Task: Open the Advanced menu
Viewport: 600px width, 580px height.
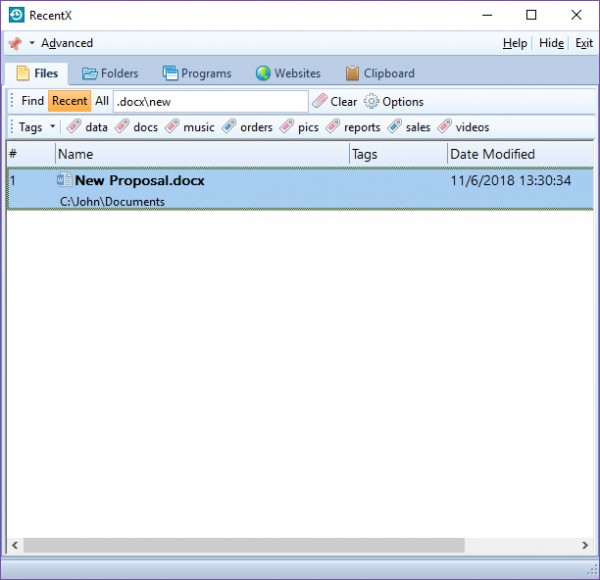Action: (67, 43)
